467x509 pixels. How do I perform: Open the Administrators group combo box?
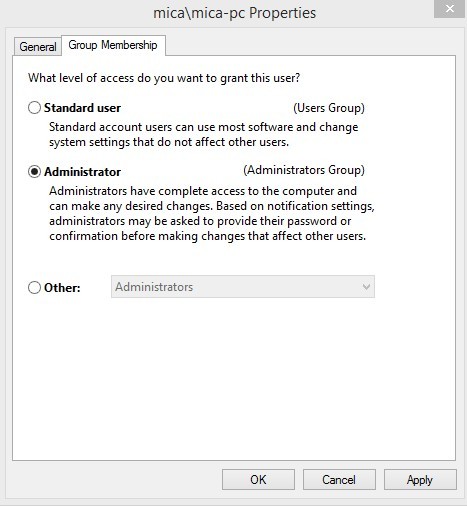[243, 287]
